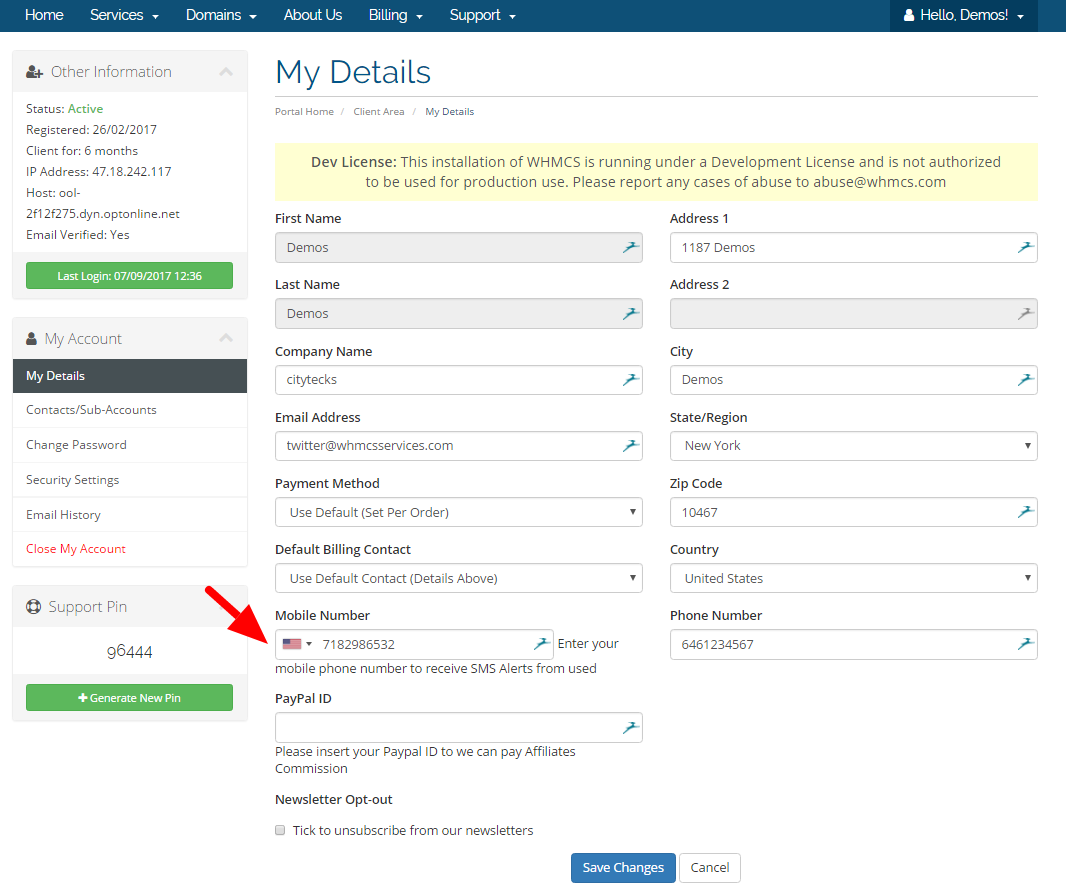This screenshot has width=1066, height=891.
Task: Open Email History in sidebar
Action: pos(130,514)
